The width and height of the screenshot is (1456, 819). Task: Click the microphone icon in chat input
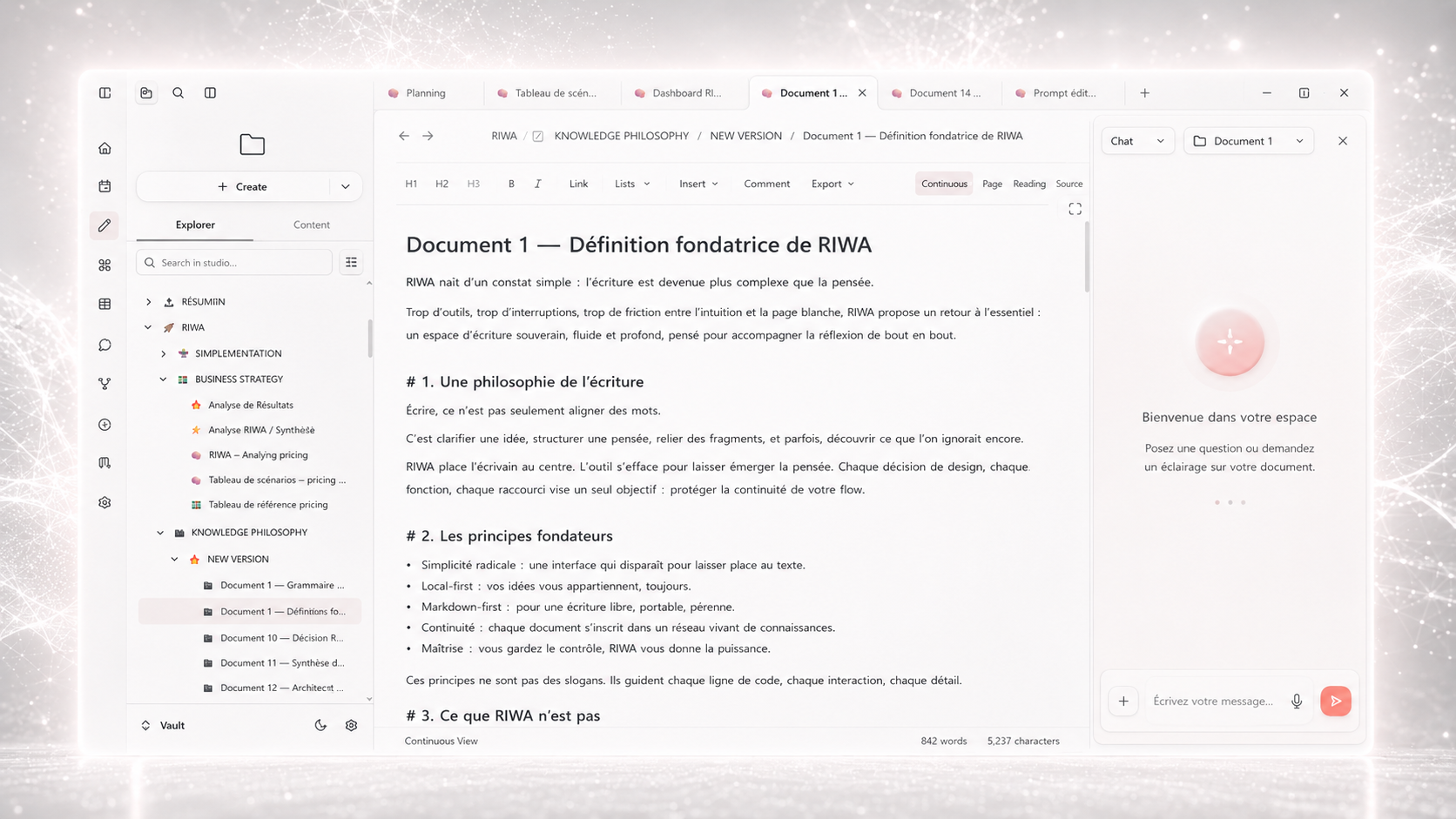[1297, 702]
